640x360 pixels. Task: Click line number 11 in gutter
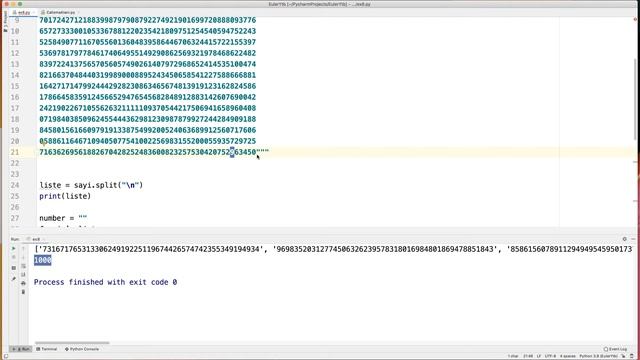tap(15, 42)
